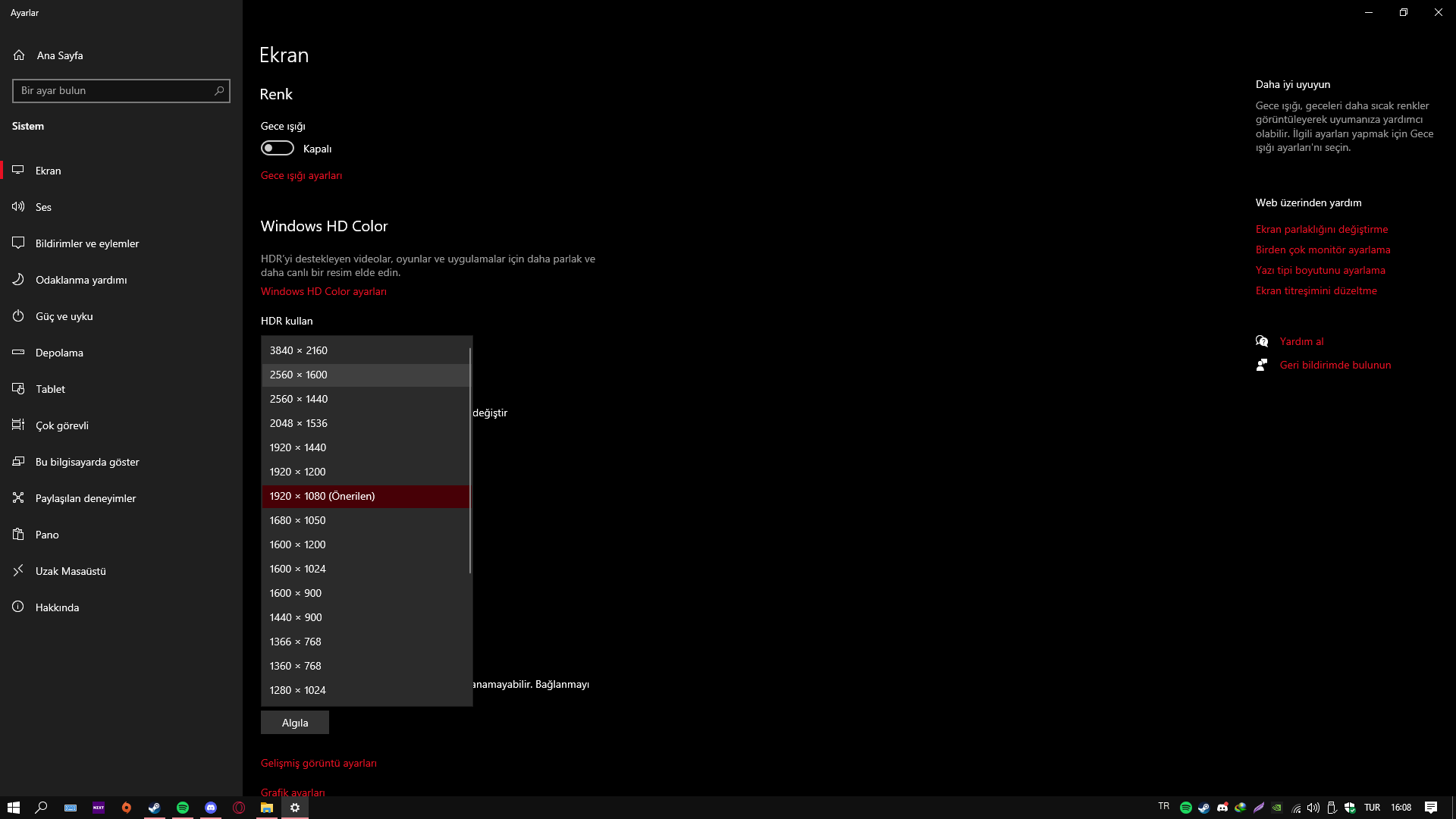
Task: Click the resolution list scrollbar
Action: point(471,460)
